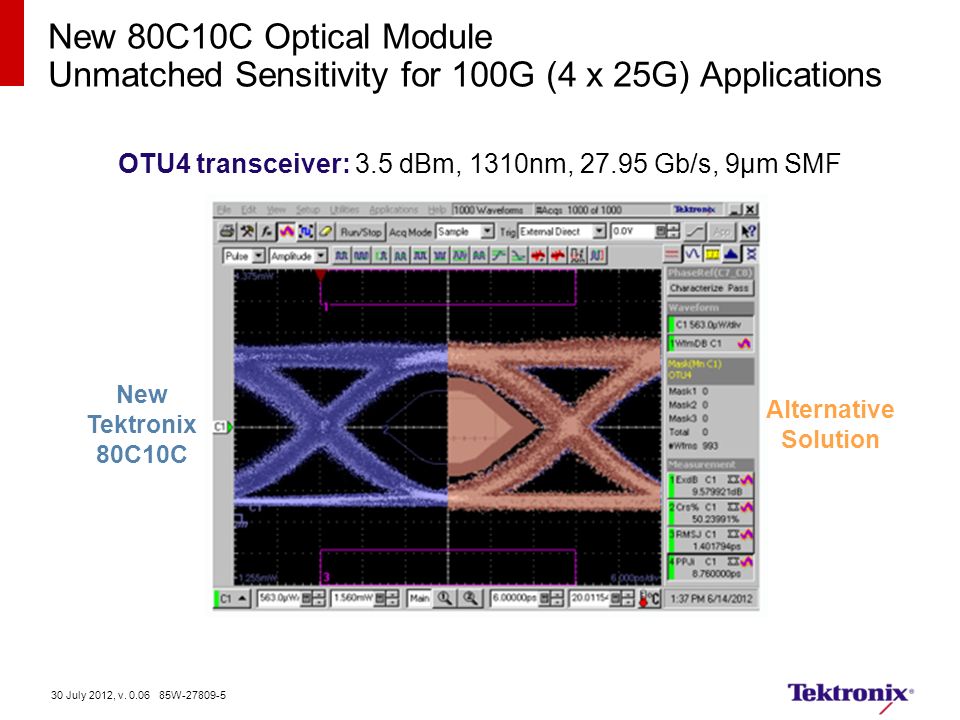
Task: Click the seventh pulse measurement icon
Action: tap(459, 255)
